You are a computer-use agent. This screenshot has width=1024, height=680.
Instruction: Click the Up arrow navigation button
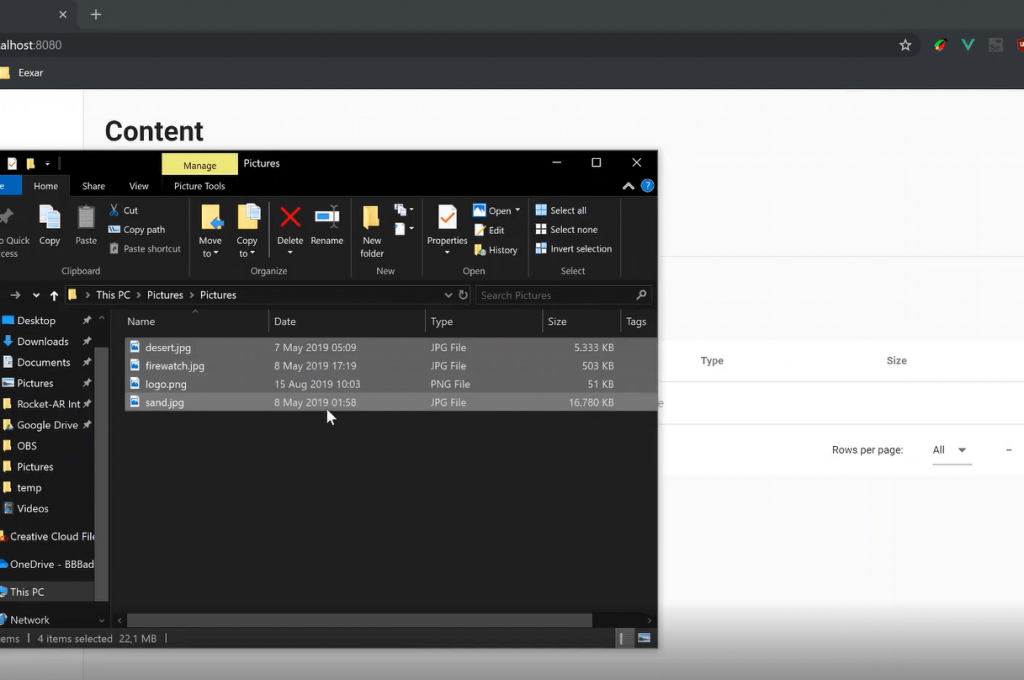pyautogui.click(x=54, y=295)
